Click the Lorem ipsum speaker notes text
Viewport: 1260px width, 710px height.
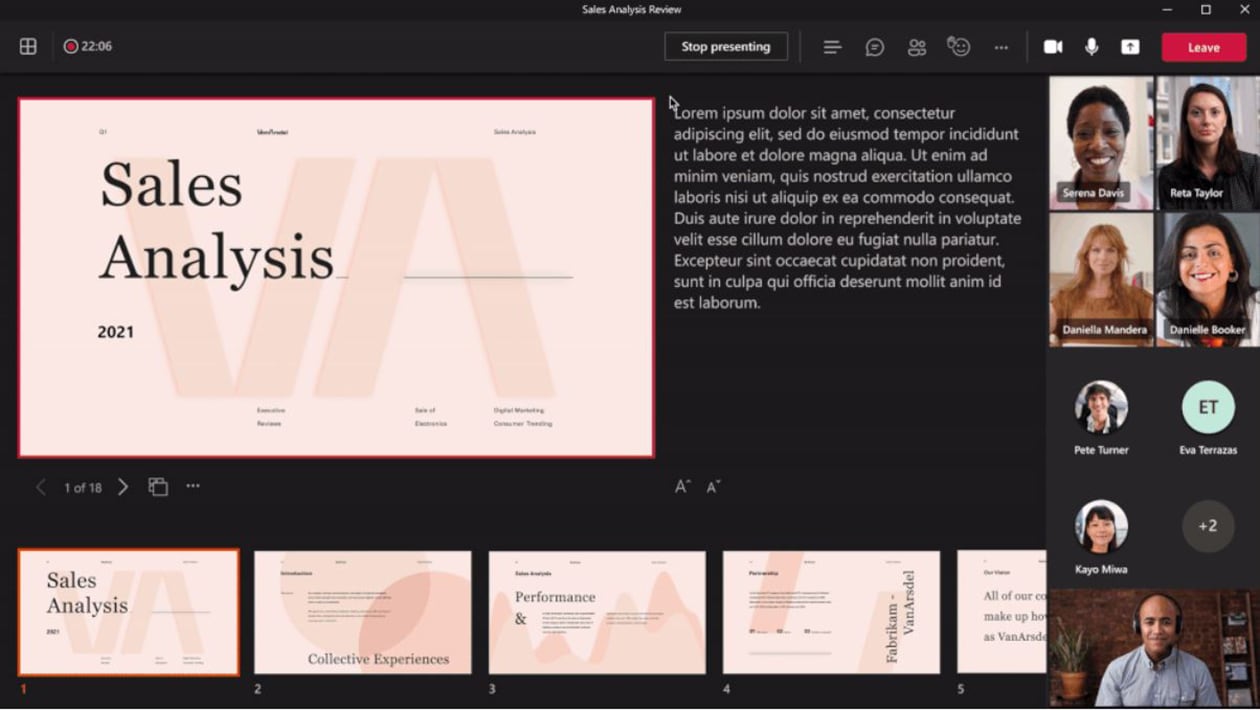pyautogui.click(x=847, y=207)
